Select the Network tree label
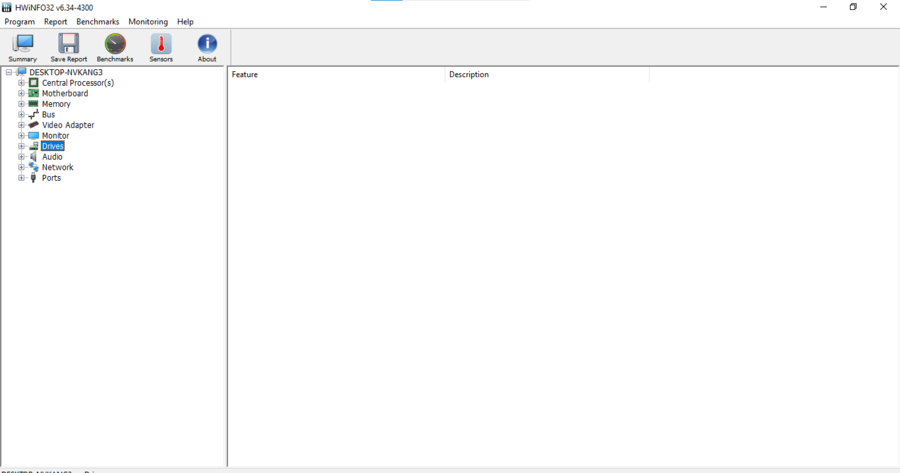Screen dimensions: 900x473 [x=57, y=167]
